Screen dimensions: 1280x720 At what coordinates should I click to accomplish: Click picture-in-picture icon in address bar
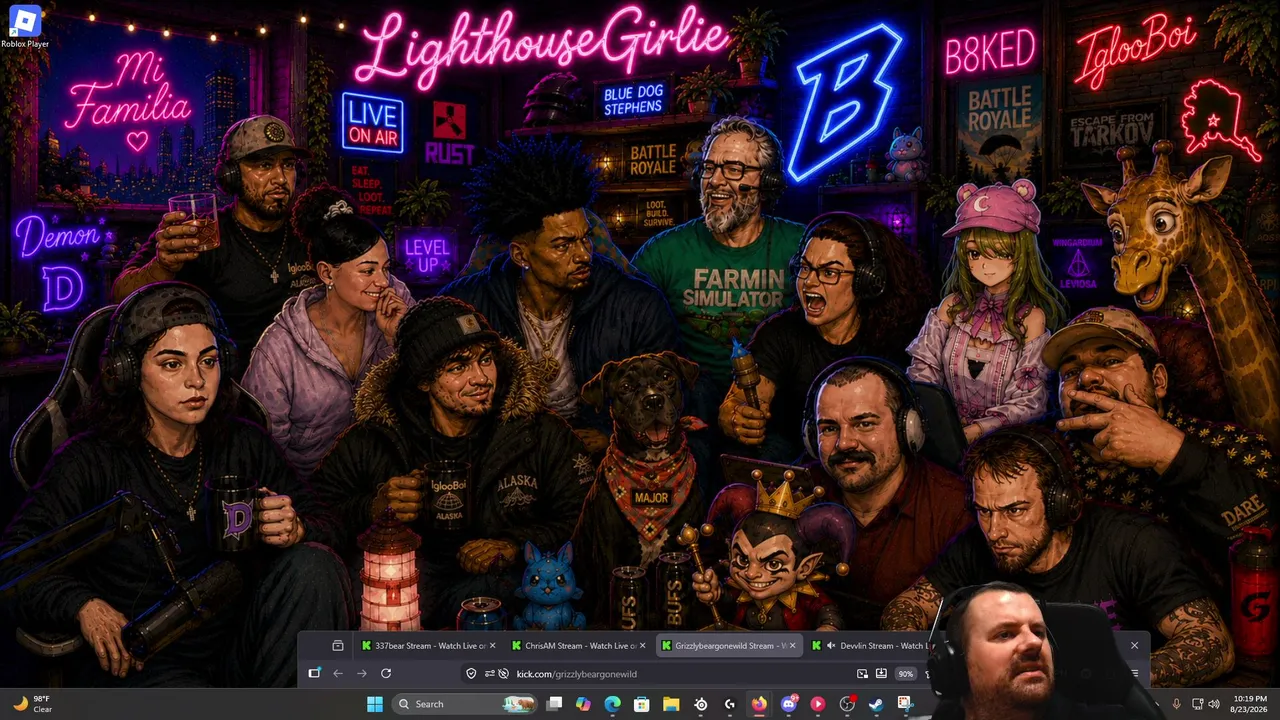(863, 674)
